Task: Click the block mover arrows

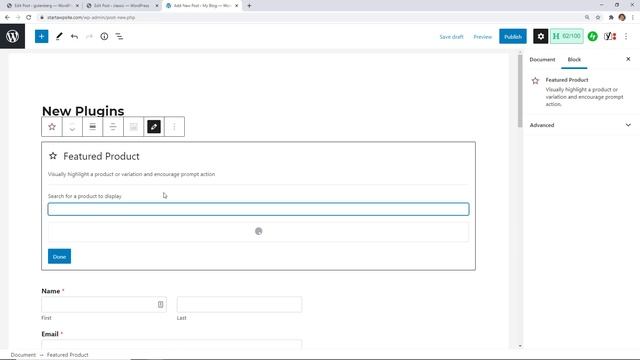Action: (72, 127)
